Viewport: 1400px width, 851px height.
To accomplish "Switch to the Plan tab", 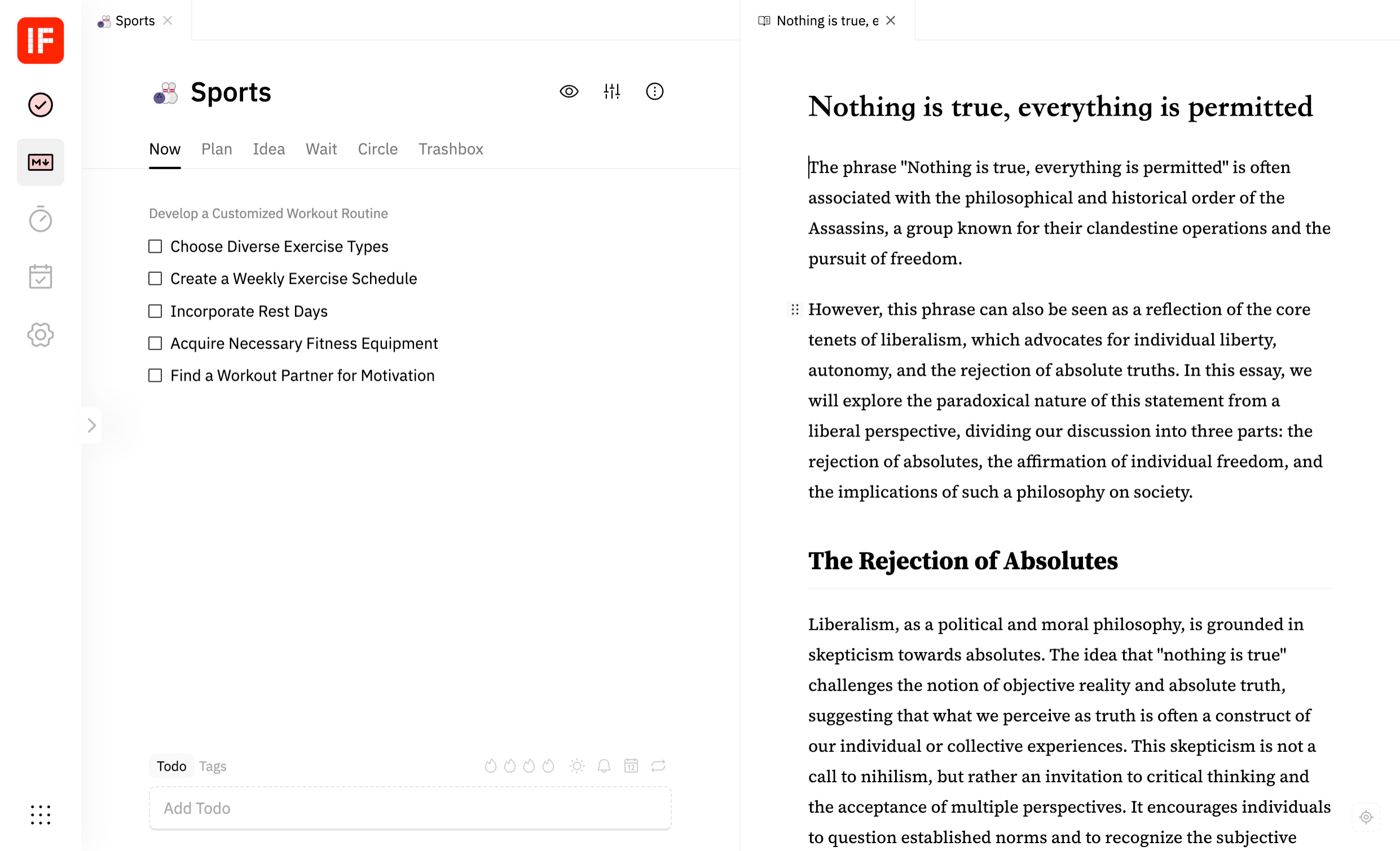I will point(217,149).
